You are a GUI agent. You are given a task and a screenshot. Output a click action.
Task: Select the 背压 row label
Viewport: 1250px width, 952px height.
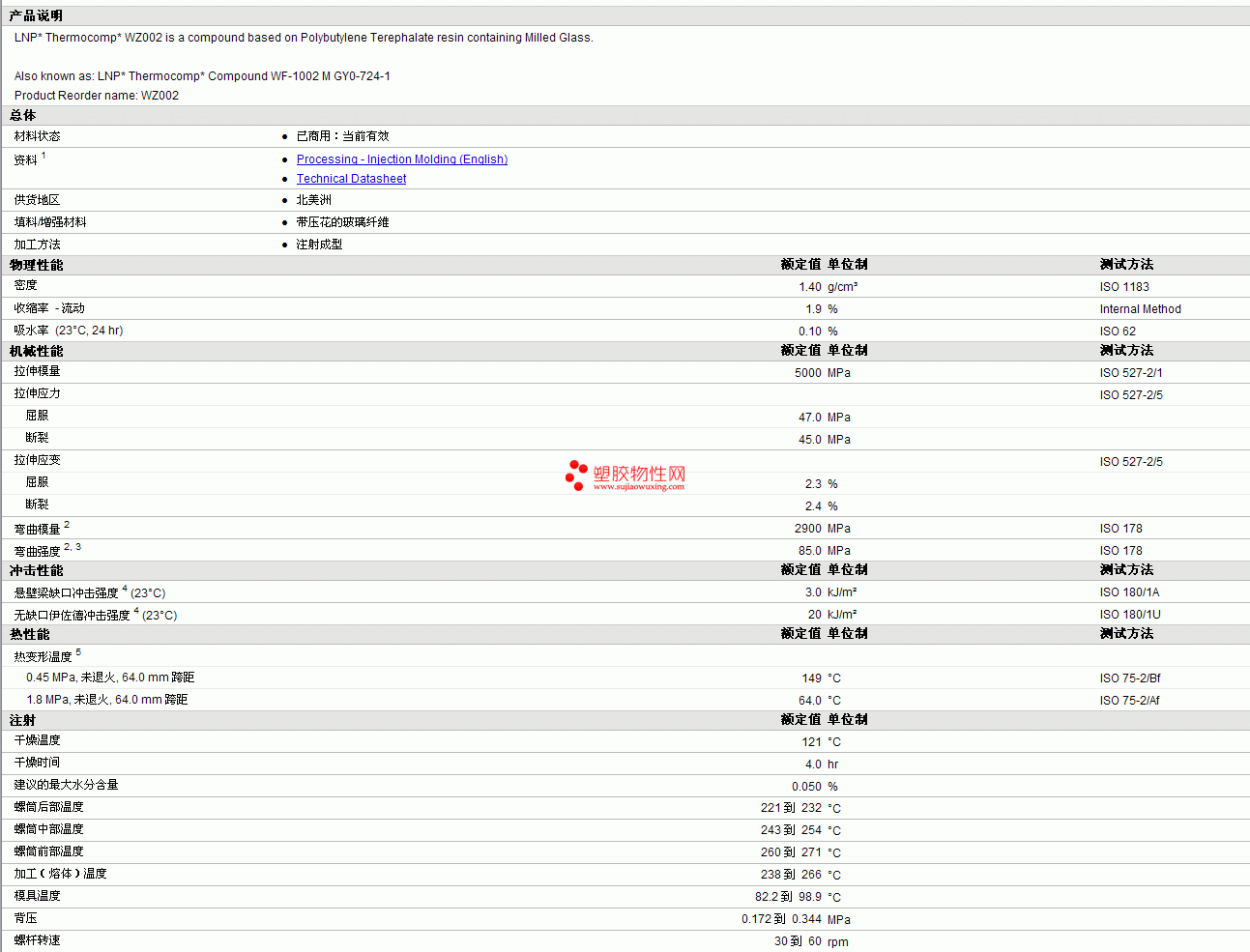(x=25, y=918)
